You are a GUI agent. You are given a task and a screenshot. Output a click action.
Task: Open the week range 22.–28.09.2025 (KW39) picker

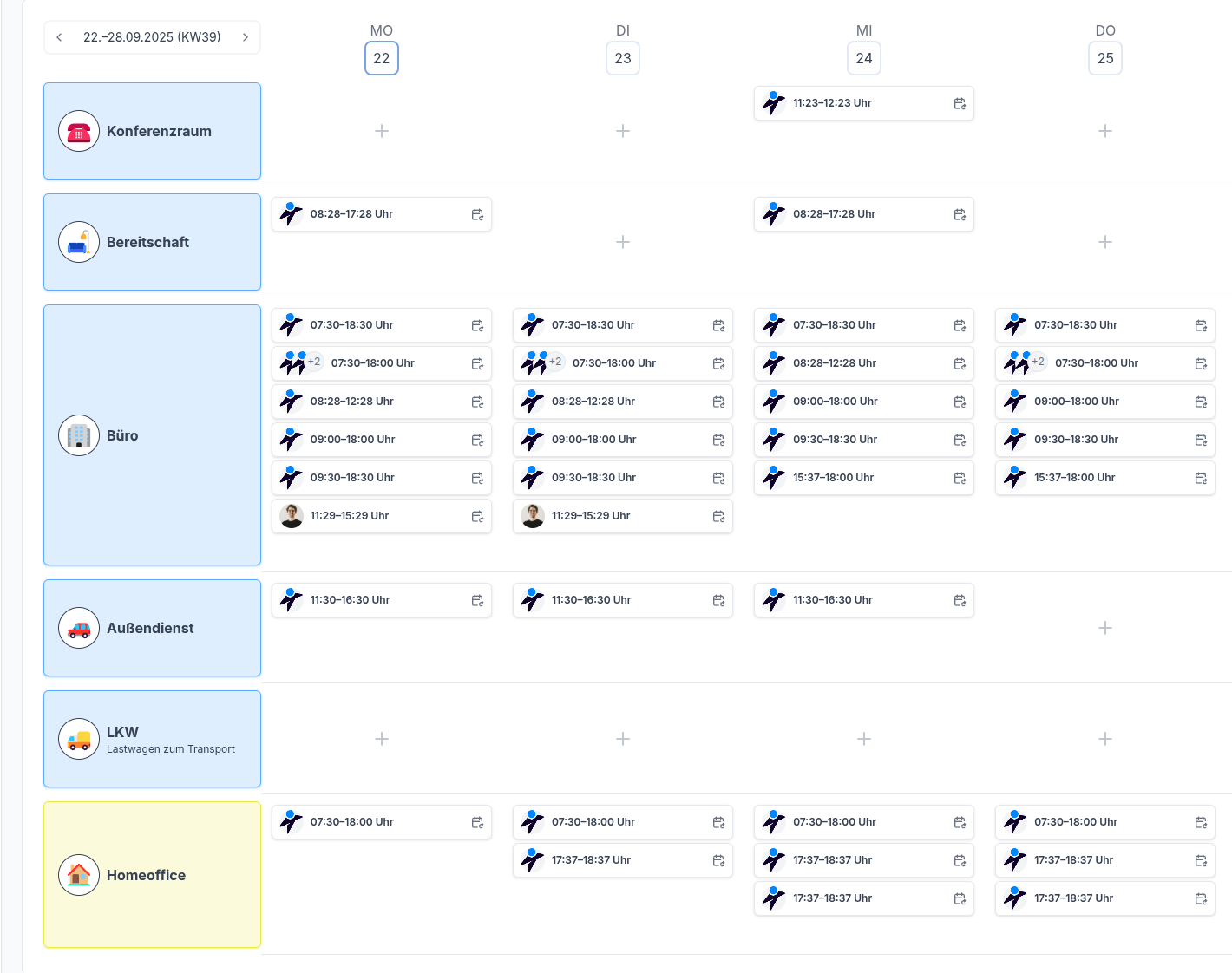click(x=152, y=37)
